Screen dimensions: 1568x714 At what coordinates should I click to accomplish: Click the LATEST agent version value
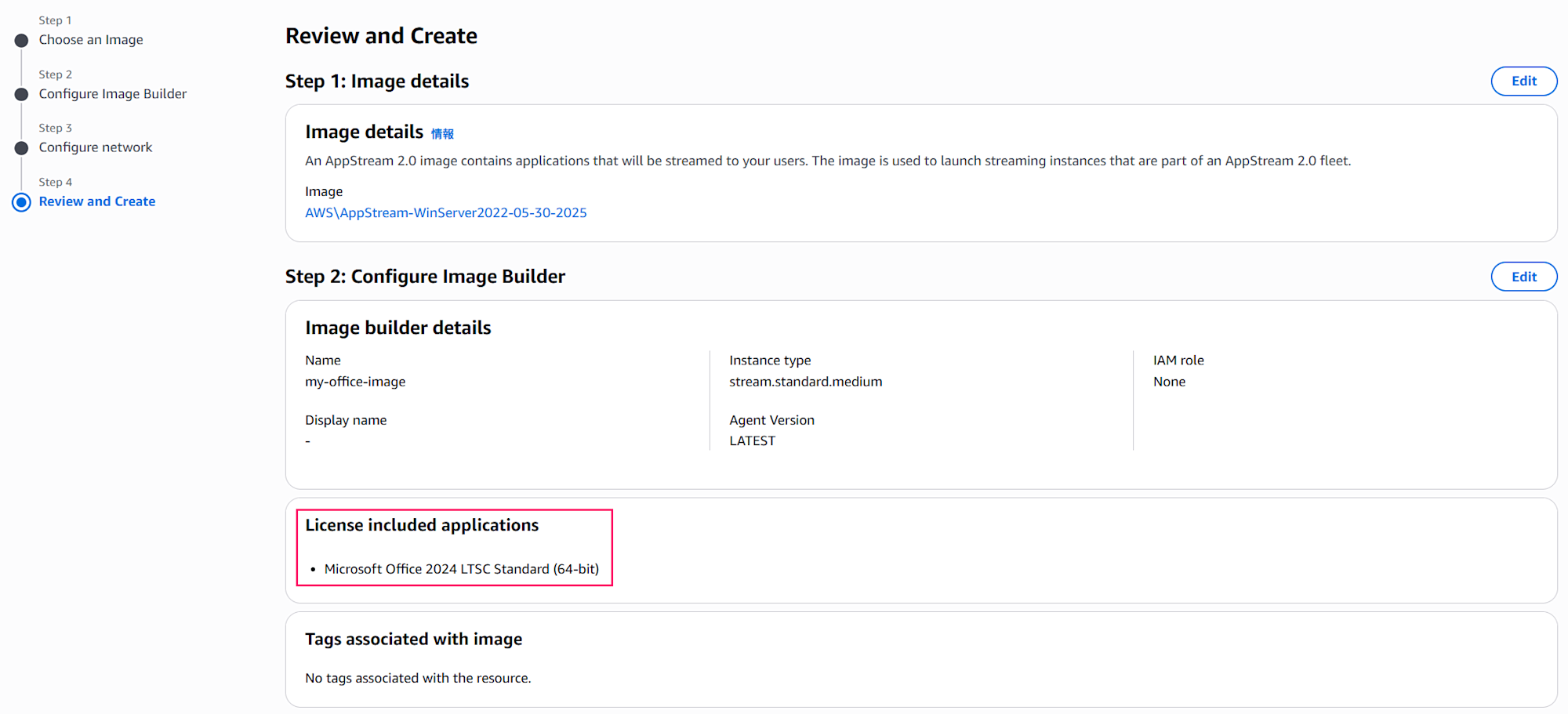(x=752, y=441)
